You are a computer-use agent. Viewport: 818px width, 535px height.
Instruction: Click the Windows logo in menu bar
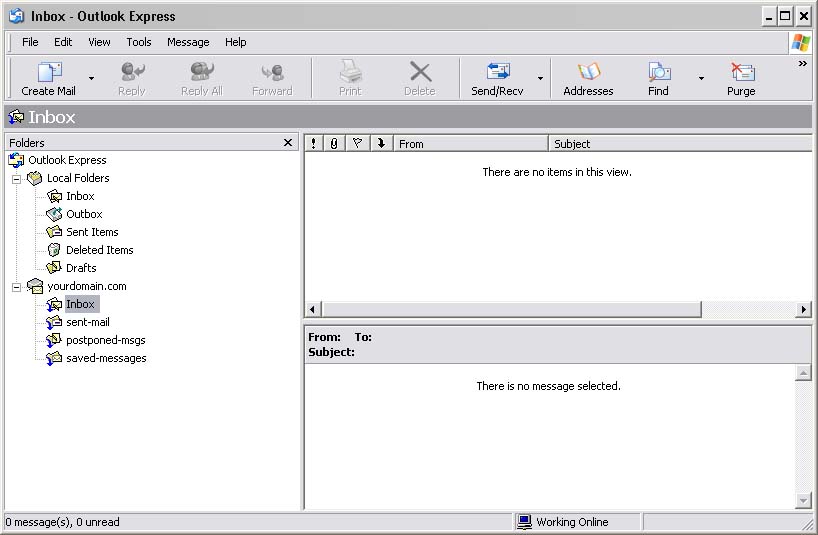tap(800, 42)
